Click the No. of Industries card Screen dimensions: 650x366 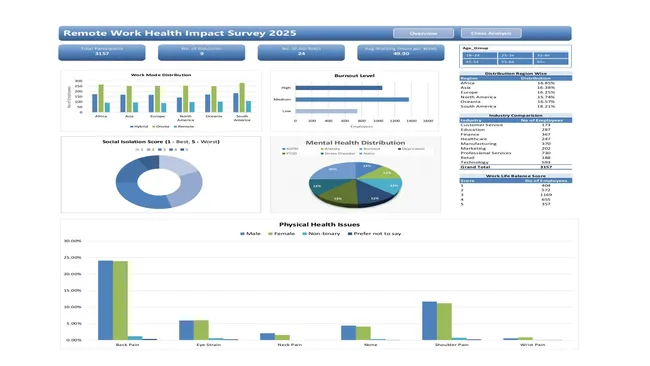(201, 52)
